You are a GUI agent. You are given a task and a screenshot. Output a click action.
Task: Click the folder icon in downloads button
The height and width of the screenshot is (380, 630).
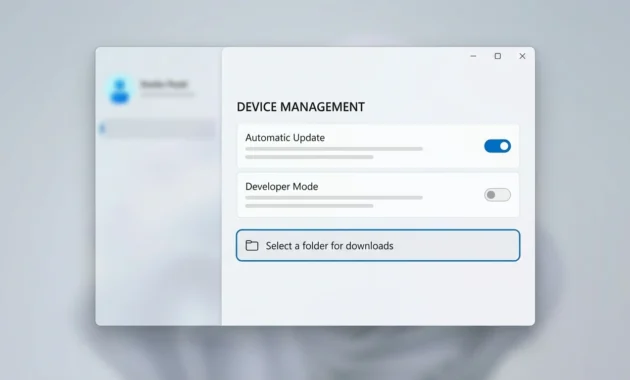point(252,245)
